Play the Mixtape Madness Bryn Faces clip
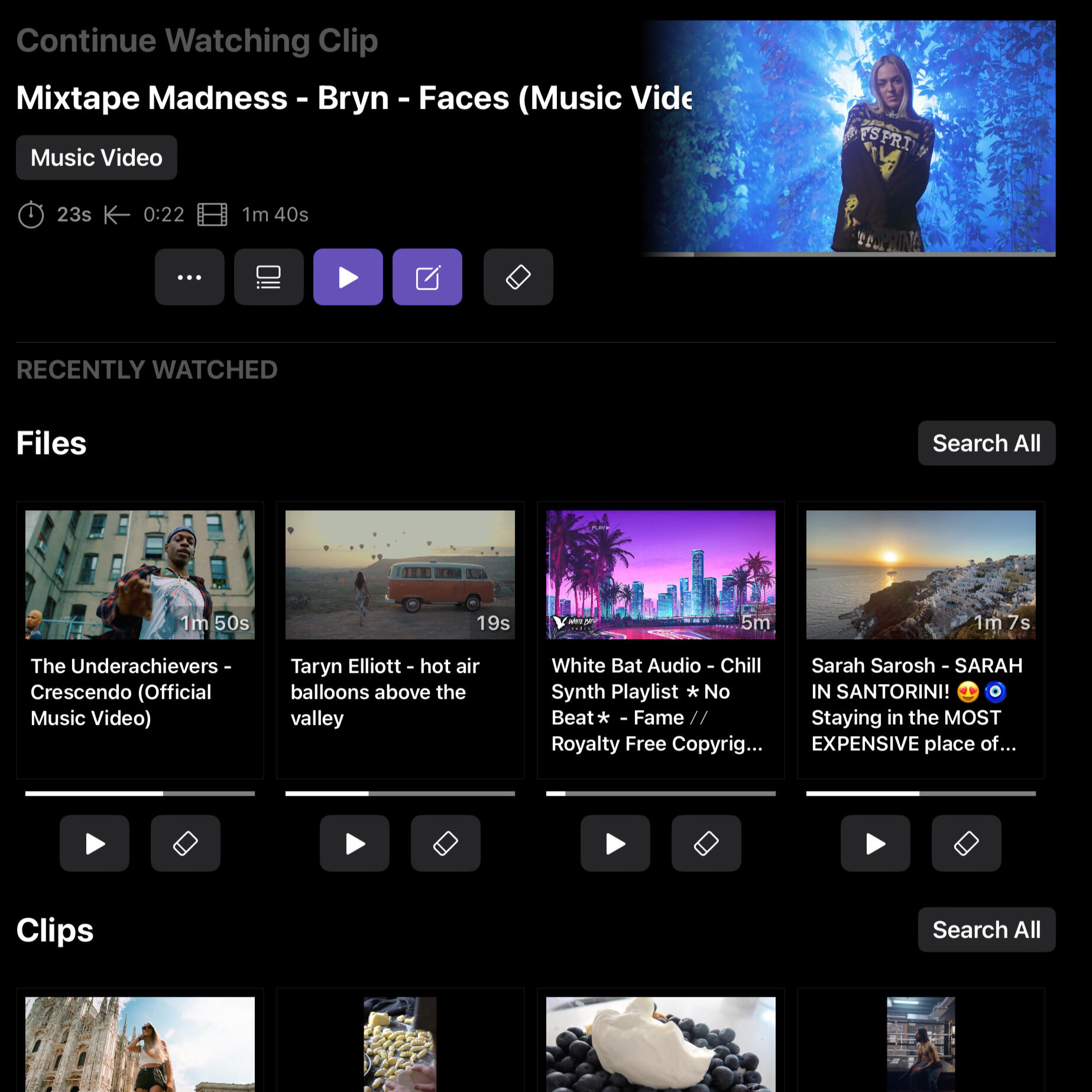 [348, 277]
